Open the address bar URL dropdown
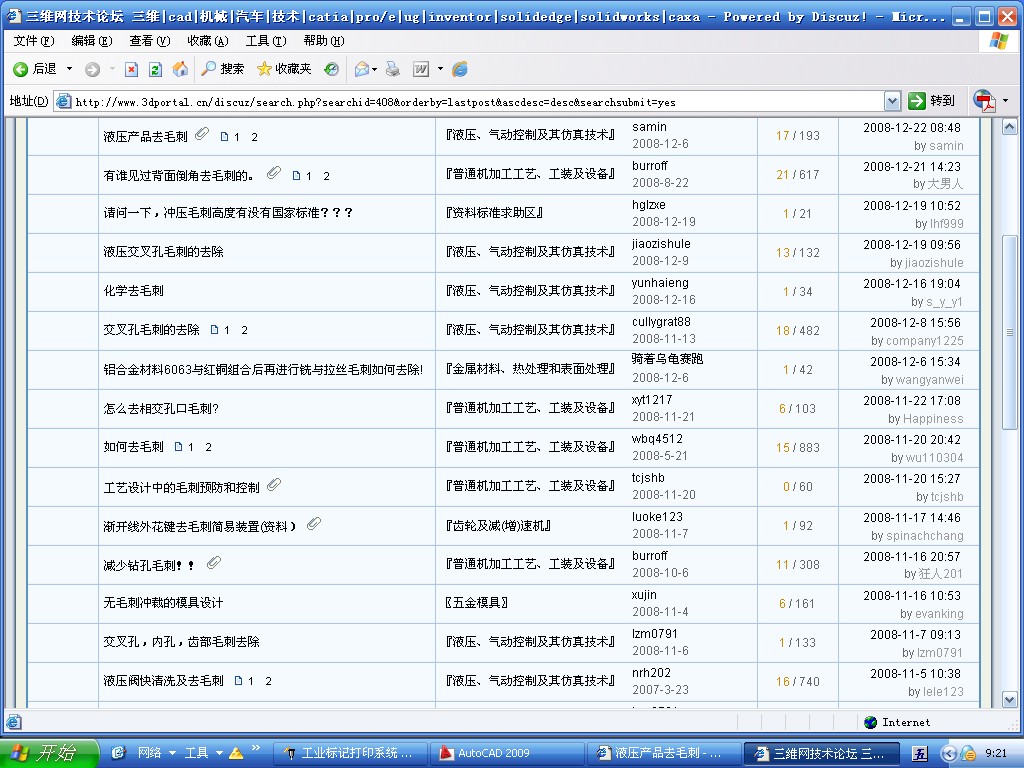Viewport: 1024px width, 768px height. coord(892,101)
